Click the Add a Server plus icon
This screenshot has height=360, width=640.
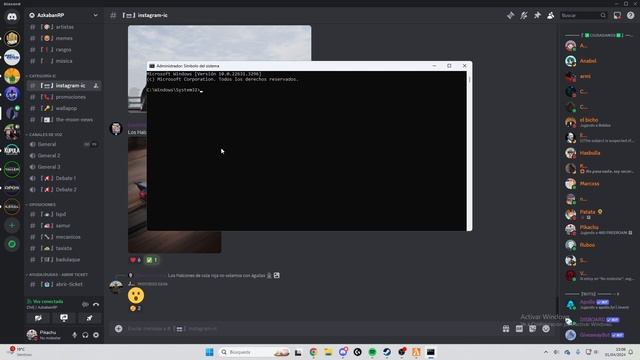click(12, 225)
